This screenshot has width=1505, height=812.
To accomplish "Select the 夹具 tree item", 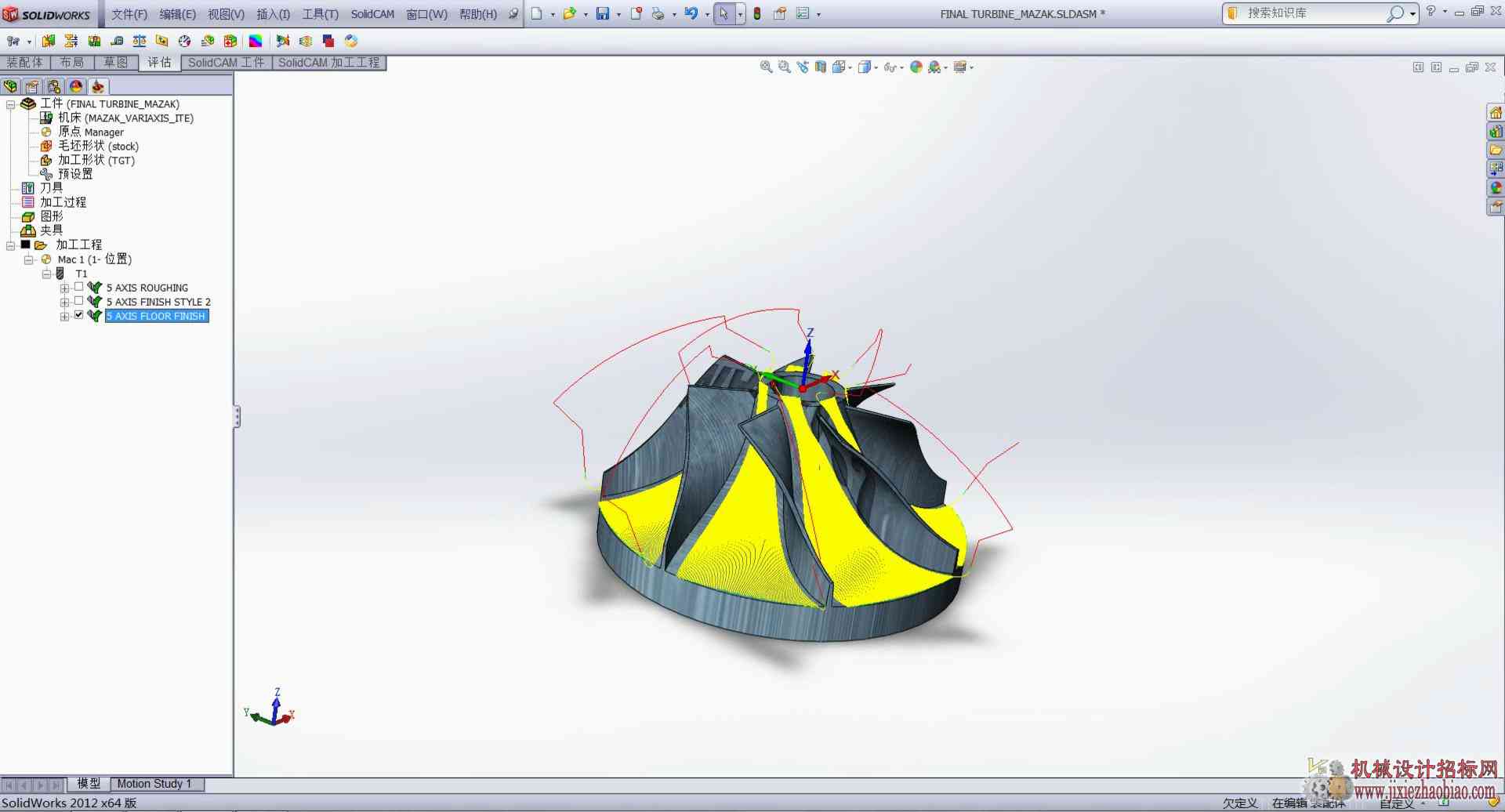I will (x=51, y=230).
